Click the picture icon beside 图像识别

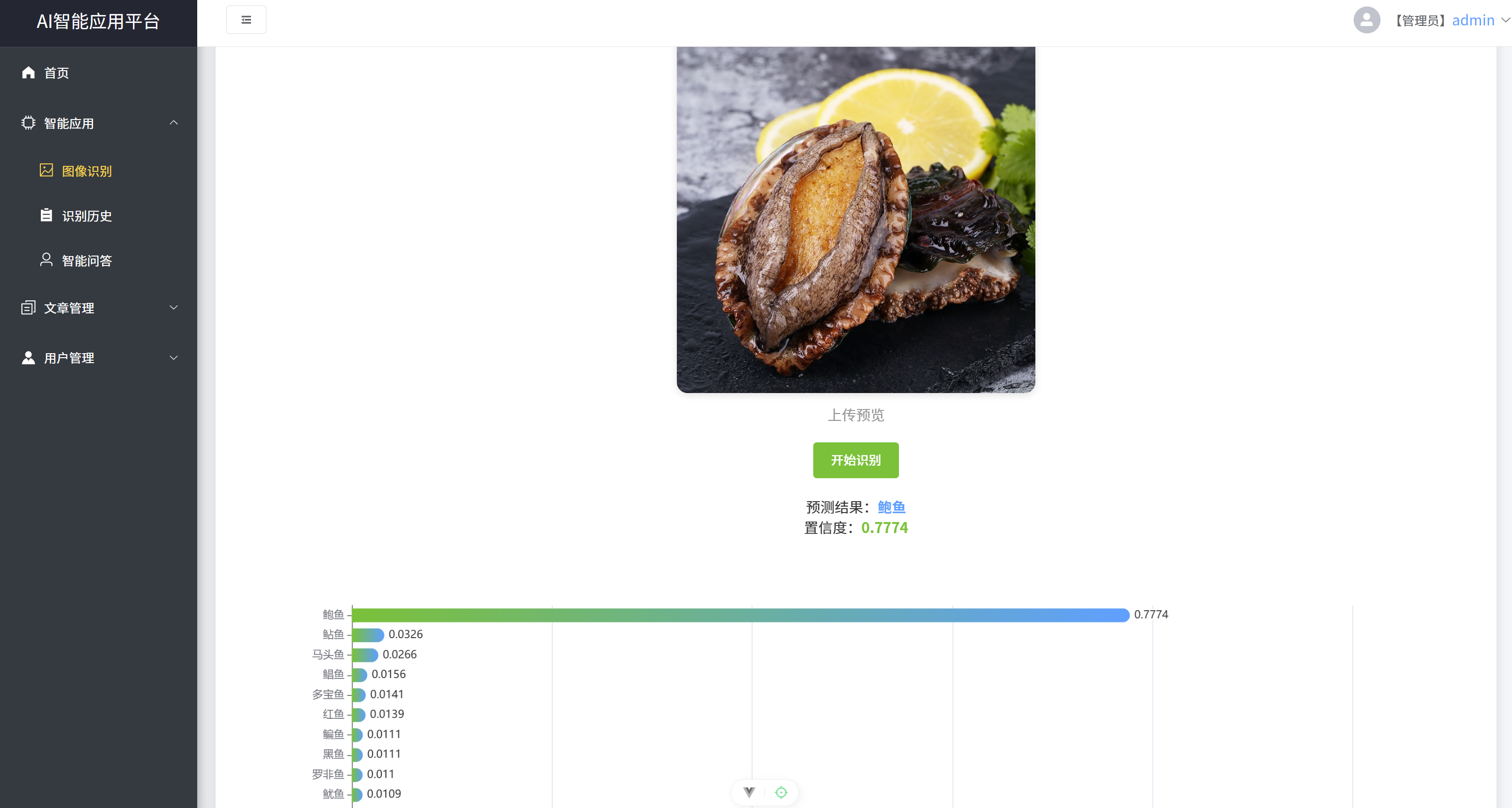[x=46, y=170]
